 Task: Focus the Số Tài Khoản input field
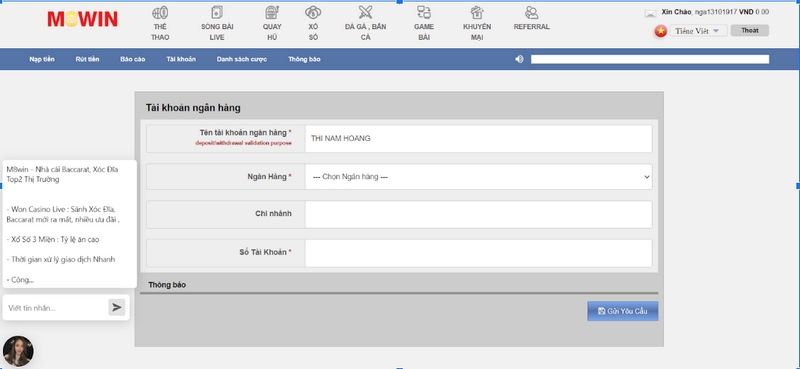[x=478, y=253]
